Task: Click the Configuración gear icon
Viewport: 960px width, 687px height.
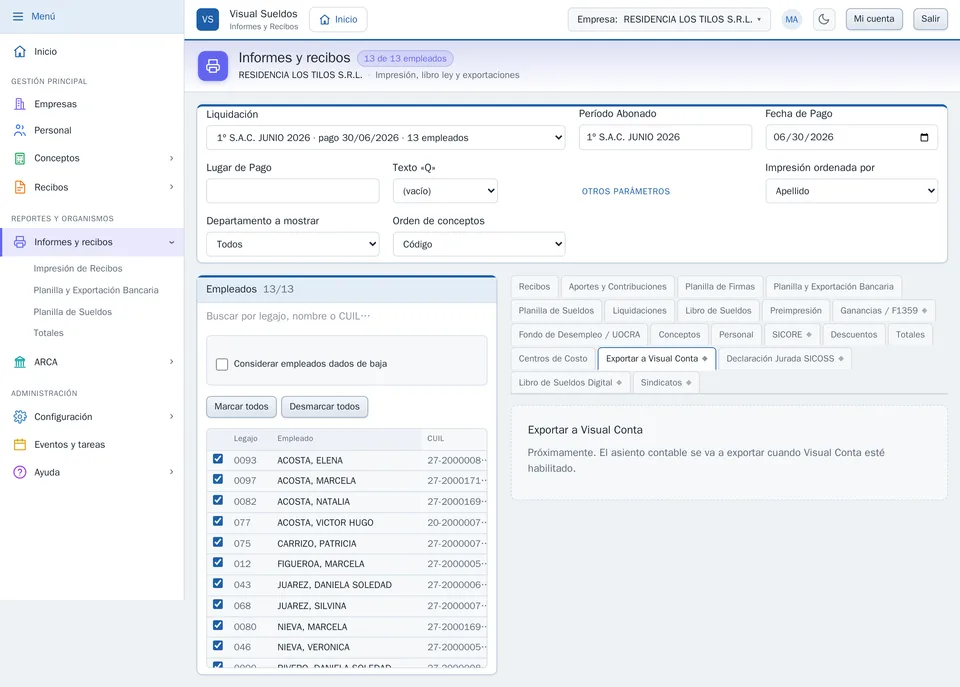Action: pyautogui.click(x=20, y=417)
